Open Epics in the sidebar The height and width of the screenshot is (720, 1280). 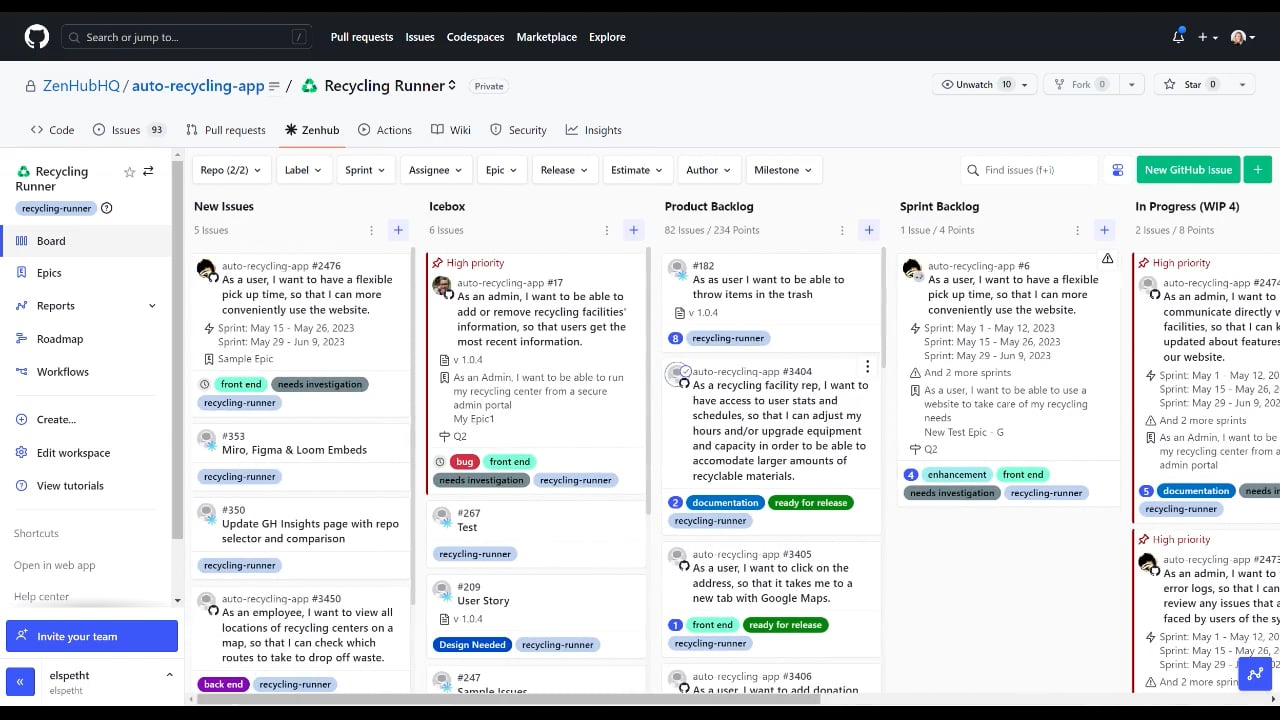(49, 273)
